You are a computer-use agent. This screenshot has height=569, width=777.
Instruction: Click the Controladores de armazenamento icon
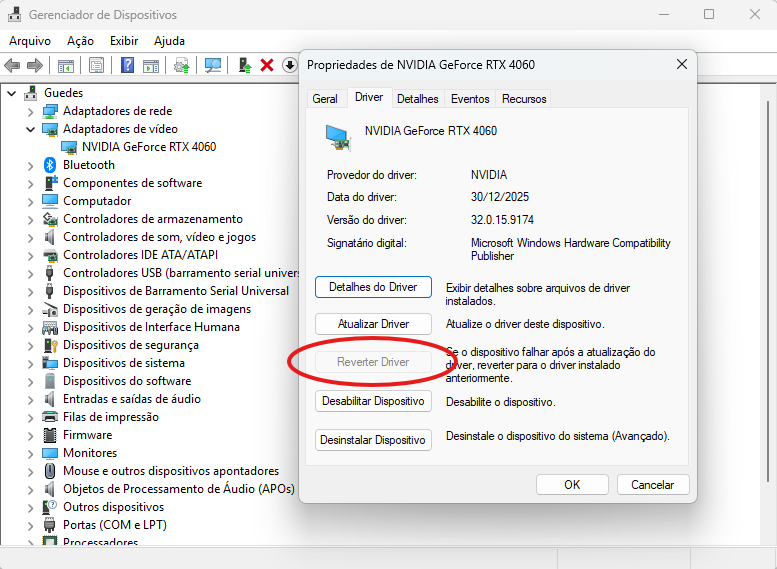pos(50,219)
